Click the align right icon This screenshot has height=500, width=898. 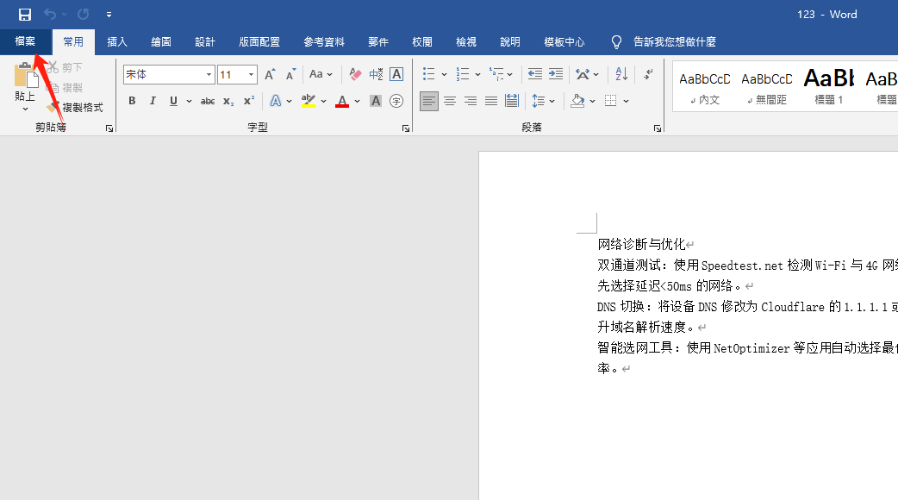[x=470, y=101]
